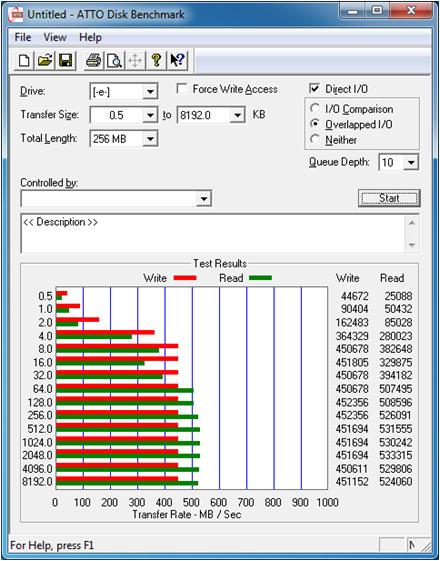This screenshot has width=440, height=561.
Task: Choose the Neither radio option
Action: tap(315, 140)
